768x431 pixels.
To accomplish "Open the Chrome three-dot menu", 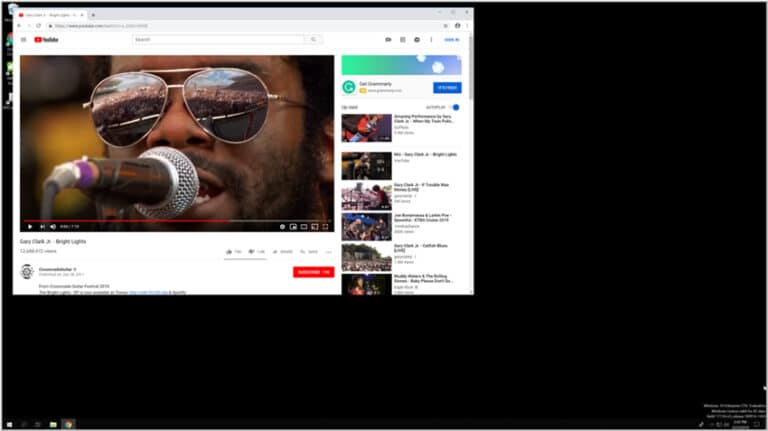I will [467, 25].
